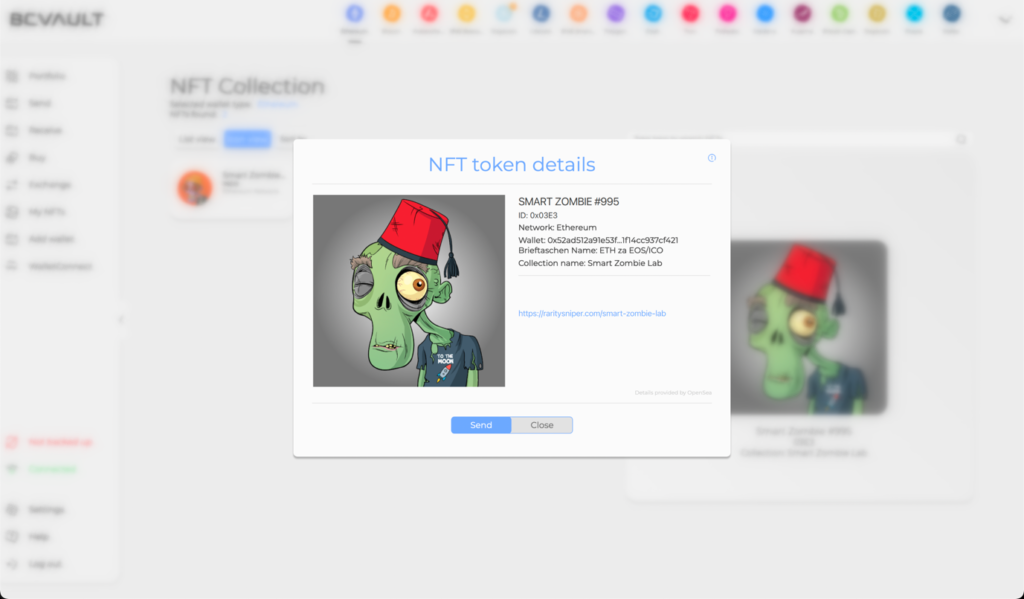The width and height of the screenshot is (1024, 599).
Task: Click the Send button in NFT dialog
Action: pyautogui.click(x=481, y=425)
